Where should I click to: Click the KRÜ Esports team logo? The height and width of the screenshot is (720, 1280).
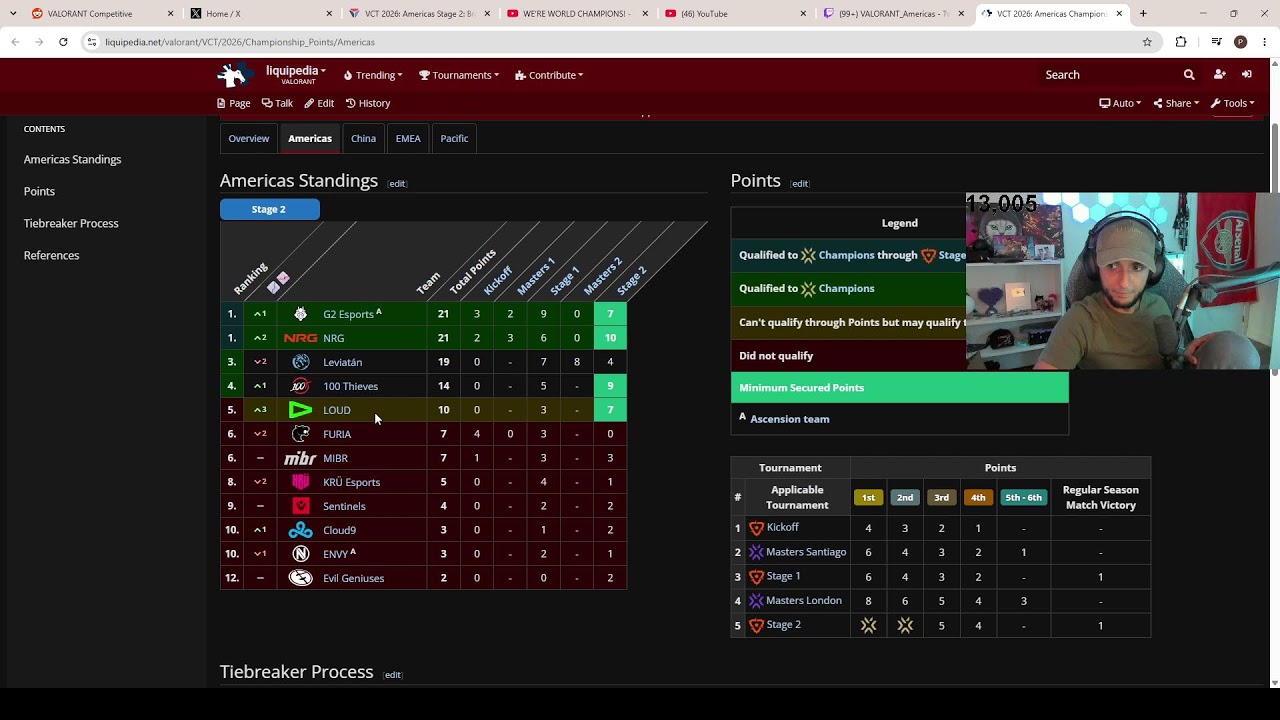click(300, 482)
